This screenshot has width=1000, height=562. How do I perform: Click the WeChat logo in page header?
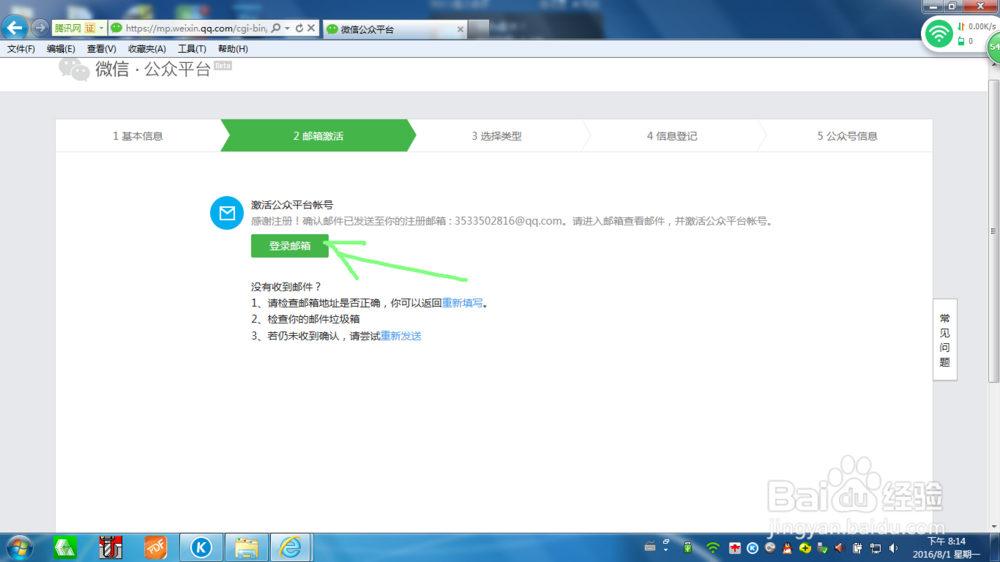[73, 69]
